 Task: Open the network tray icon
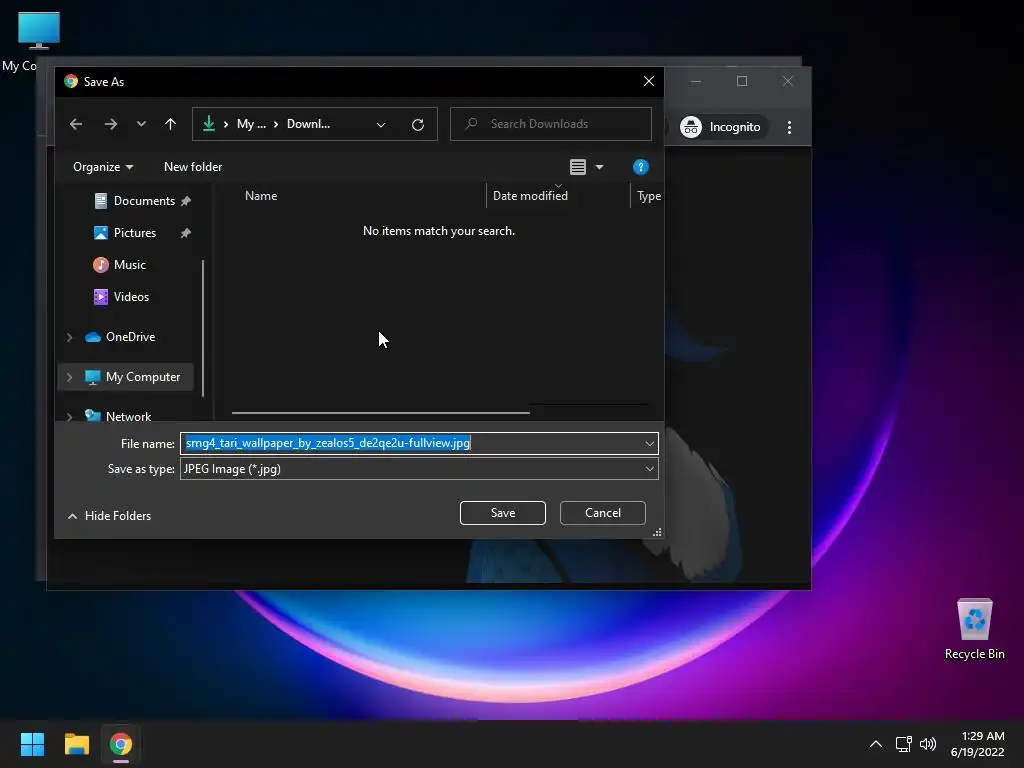903,744
